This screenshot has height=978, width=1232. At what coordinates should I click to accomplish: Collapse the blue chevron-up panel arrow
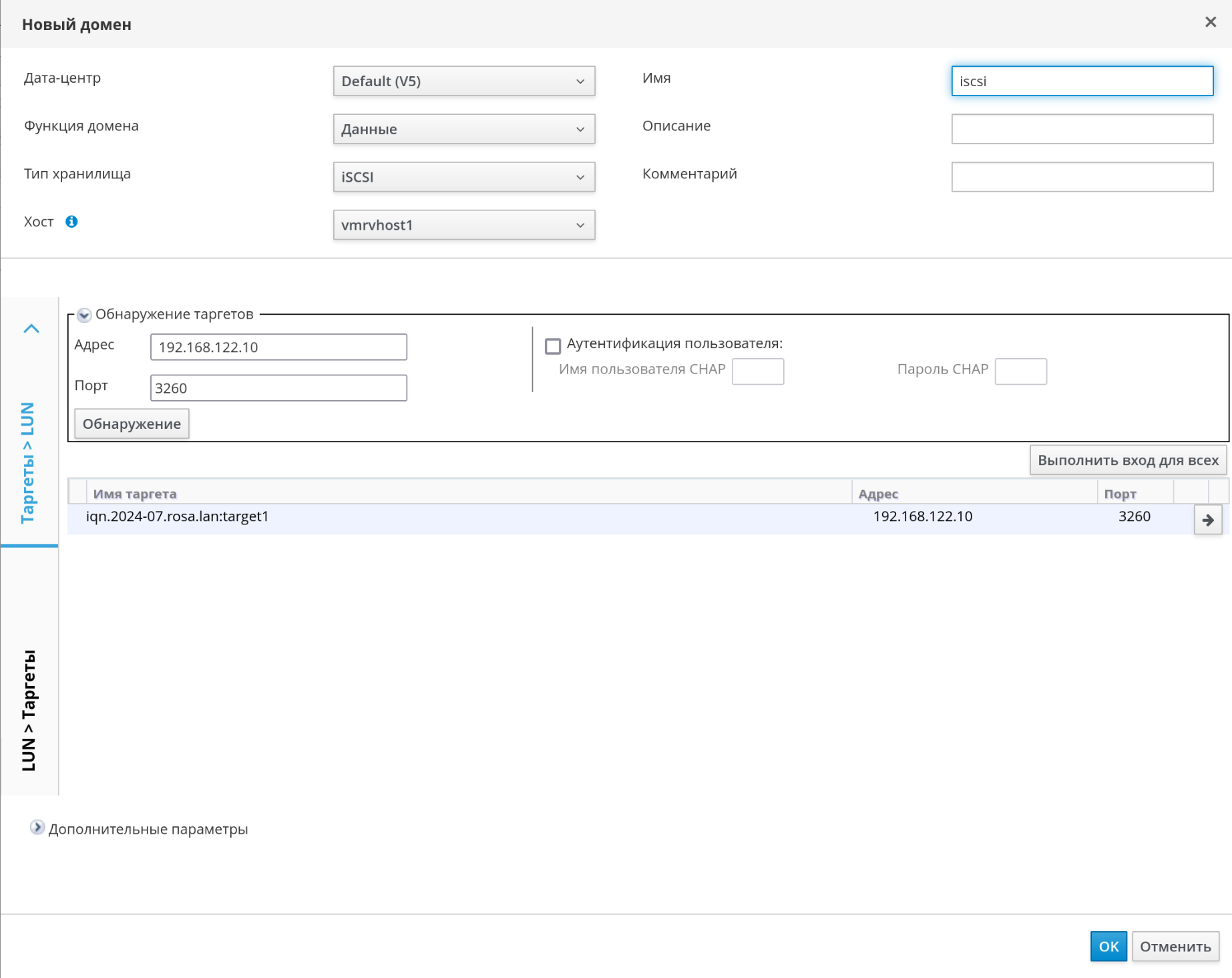click(x=31, y=329)
